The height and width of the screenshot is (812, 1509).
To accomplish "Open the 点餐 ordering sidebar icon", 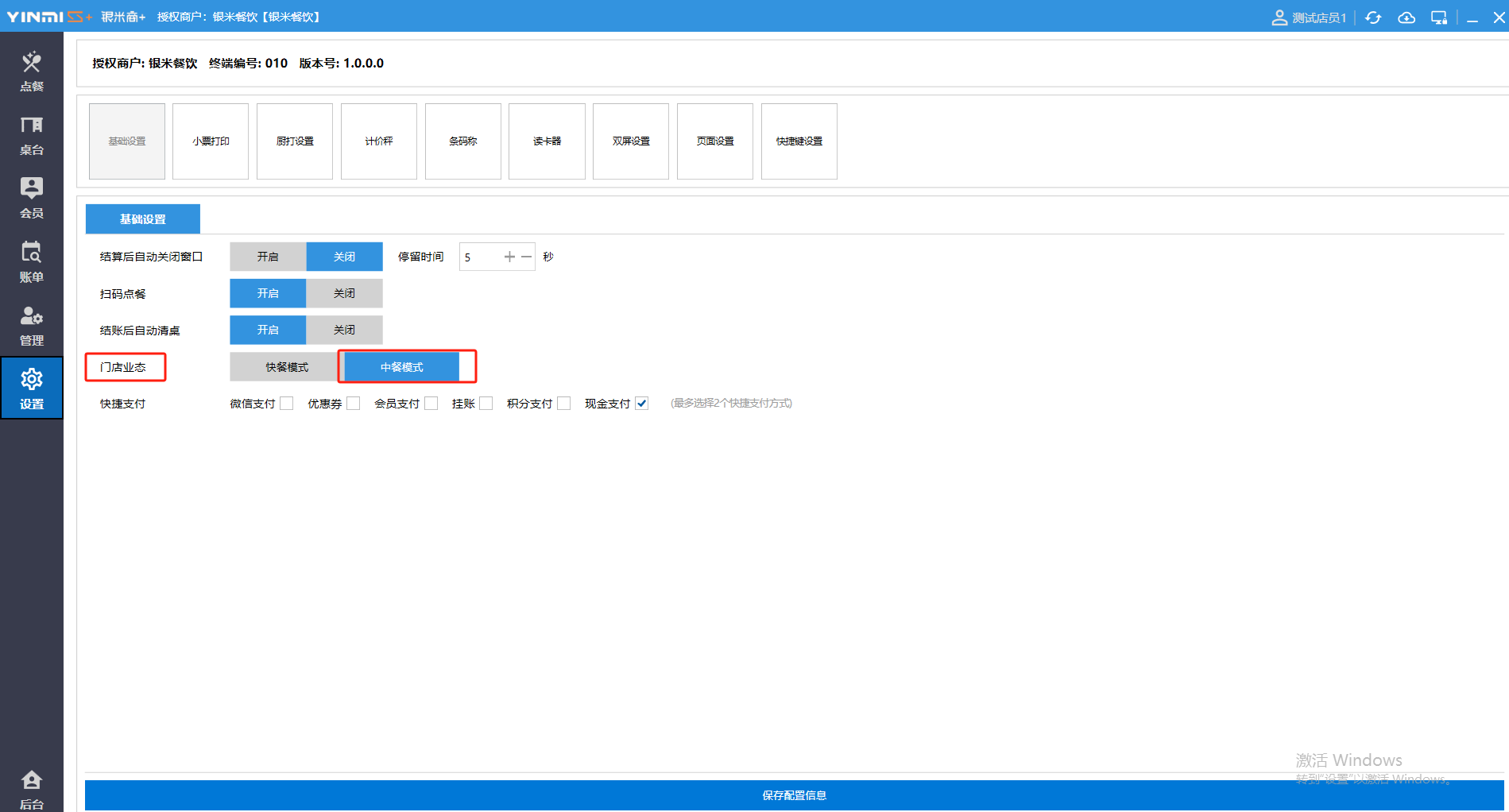I will [x=32, y=71].
